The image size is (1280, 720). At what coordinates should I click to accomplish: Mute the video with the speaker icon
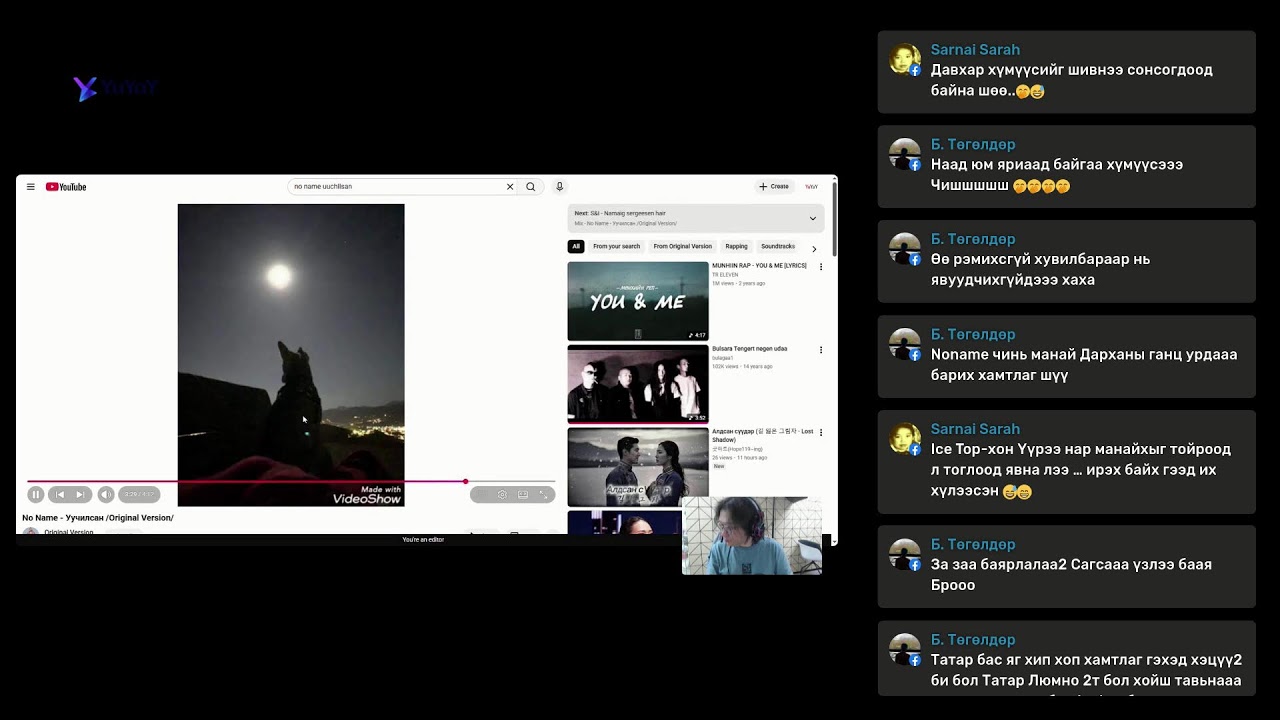point(106,494)
